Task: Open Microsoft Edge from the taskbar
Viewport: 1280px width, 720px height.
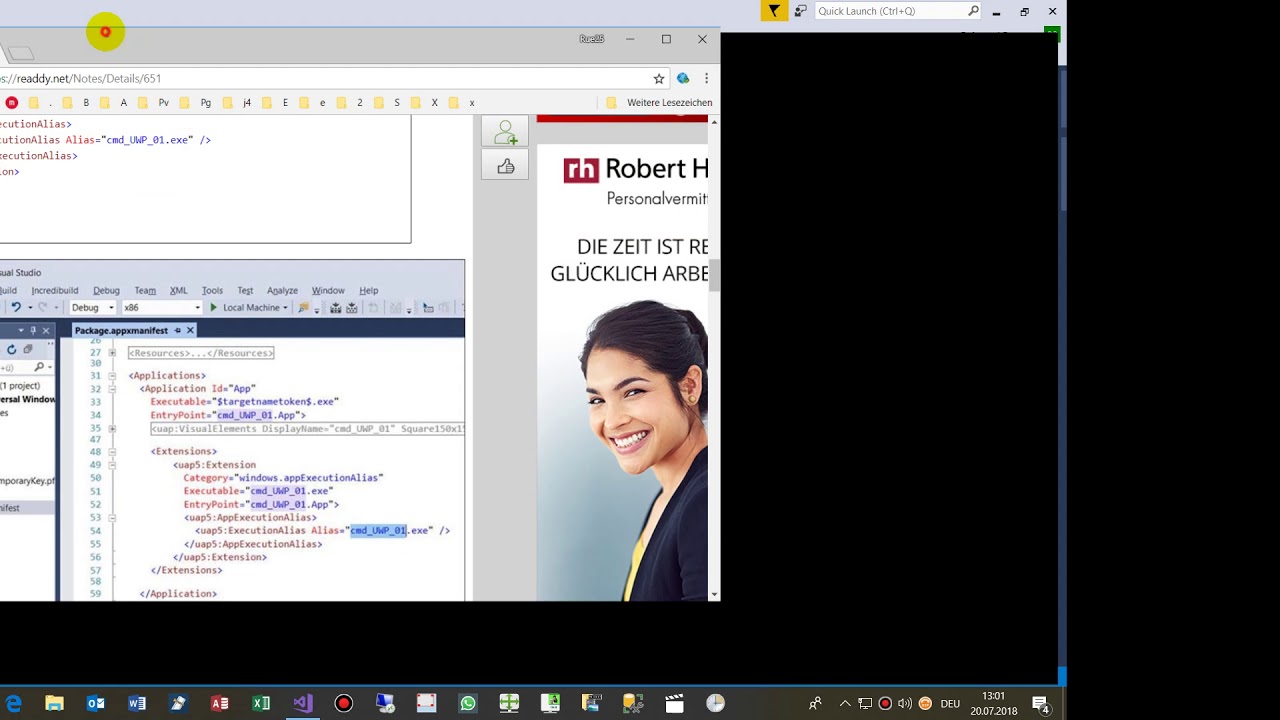Action: point(14,703)
